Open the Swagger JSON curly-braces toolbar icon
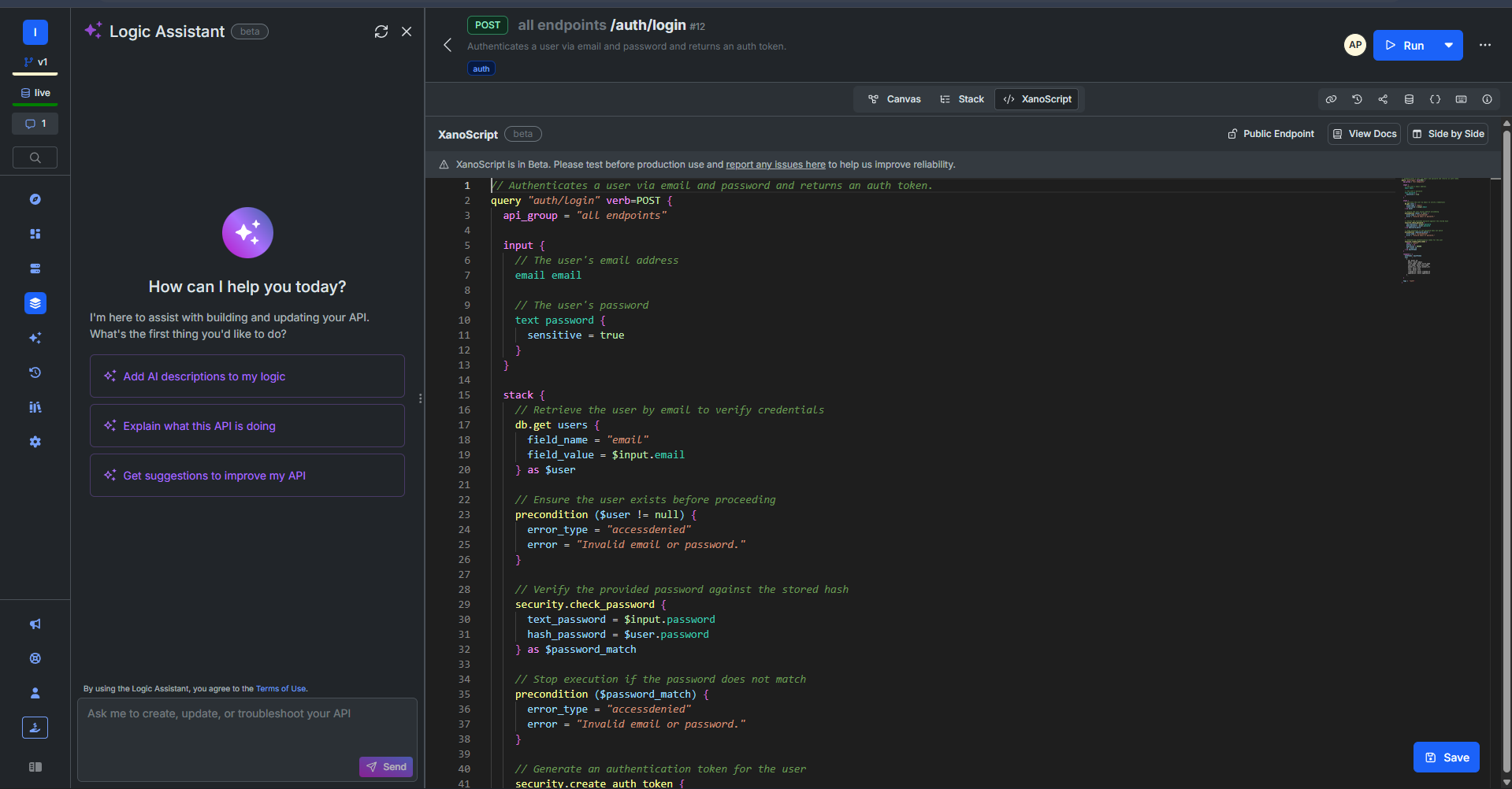The image size is (1512, 789). pyautogui.click(x=1435, y=99)
